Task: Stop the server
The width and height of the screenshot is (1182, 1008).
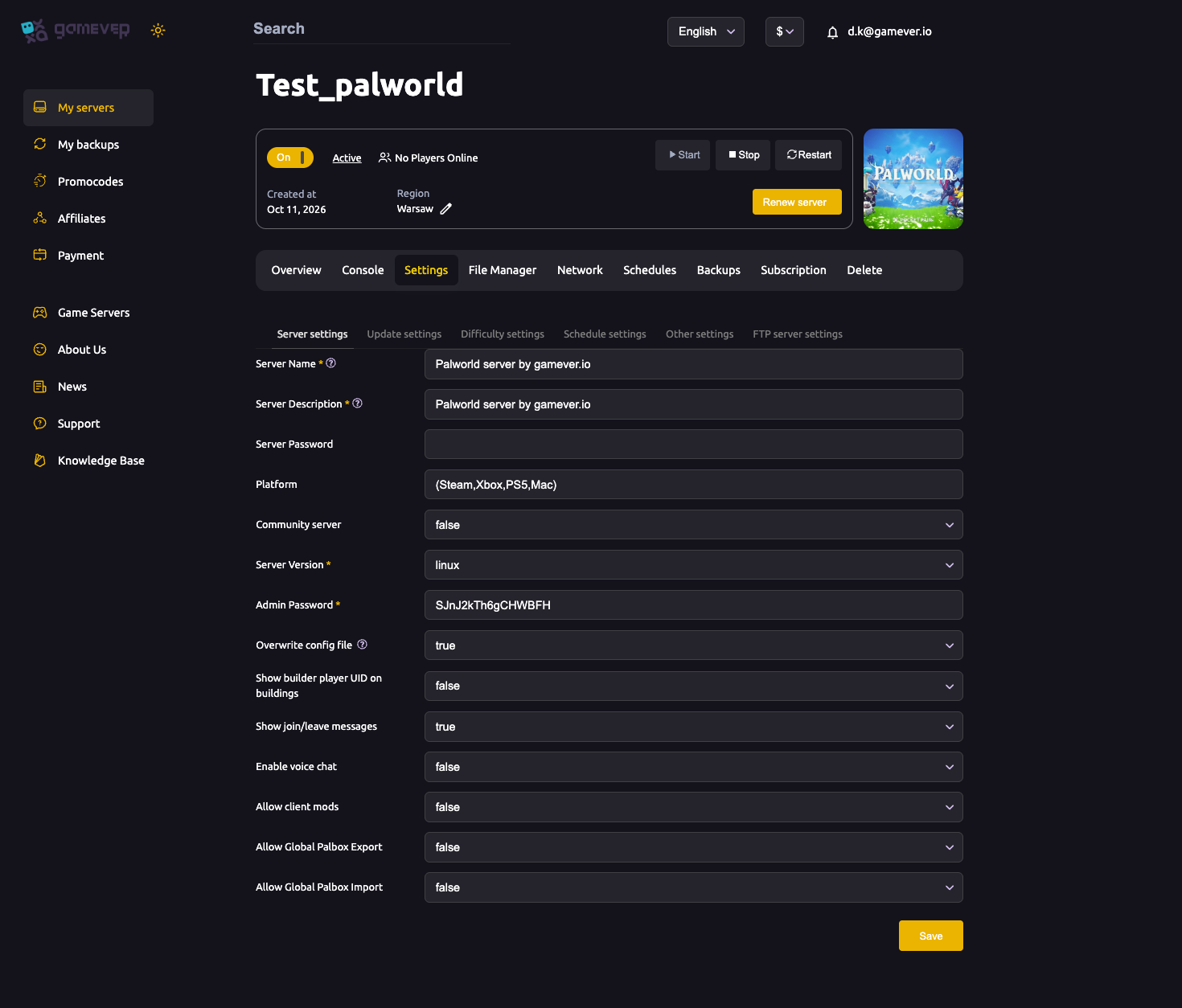Action: click(743, 155)
